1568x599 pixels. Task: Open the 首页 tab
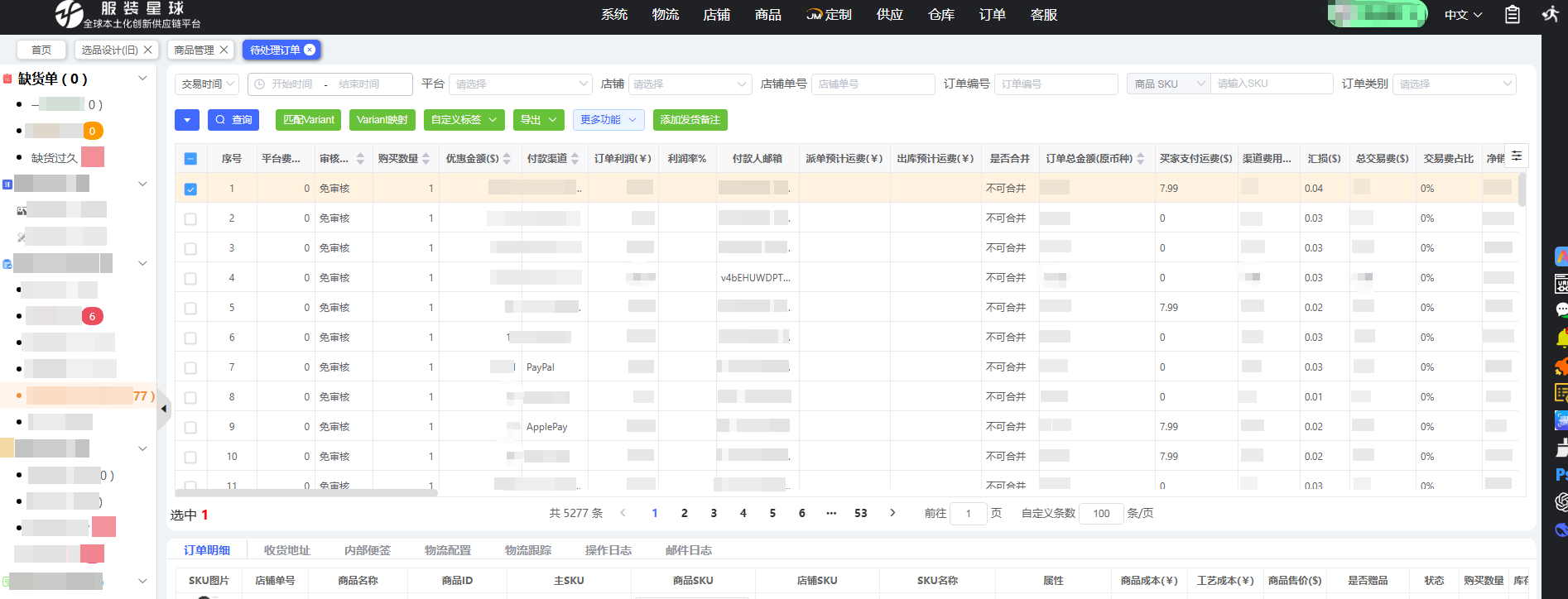coord(41,50)
